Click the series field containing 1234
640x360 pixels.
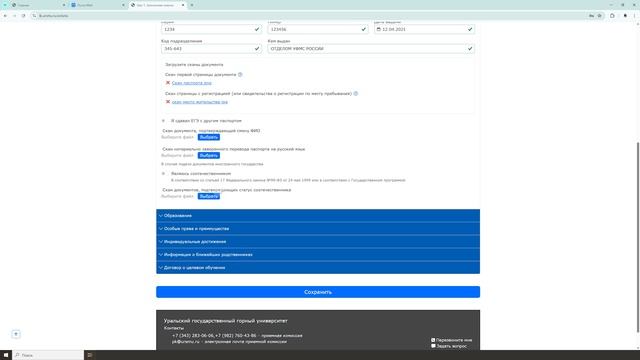tap(211, 29)
